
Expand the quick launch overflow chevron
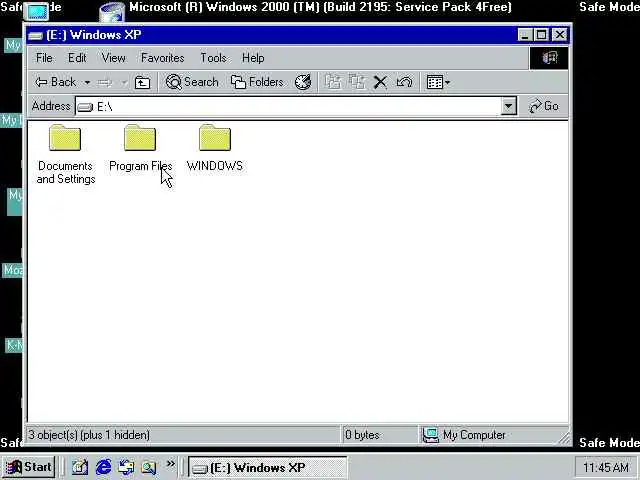click(x=171, y=464)
